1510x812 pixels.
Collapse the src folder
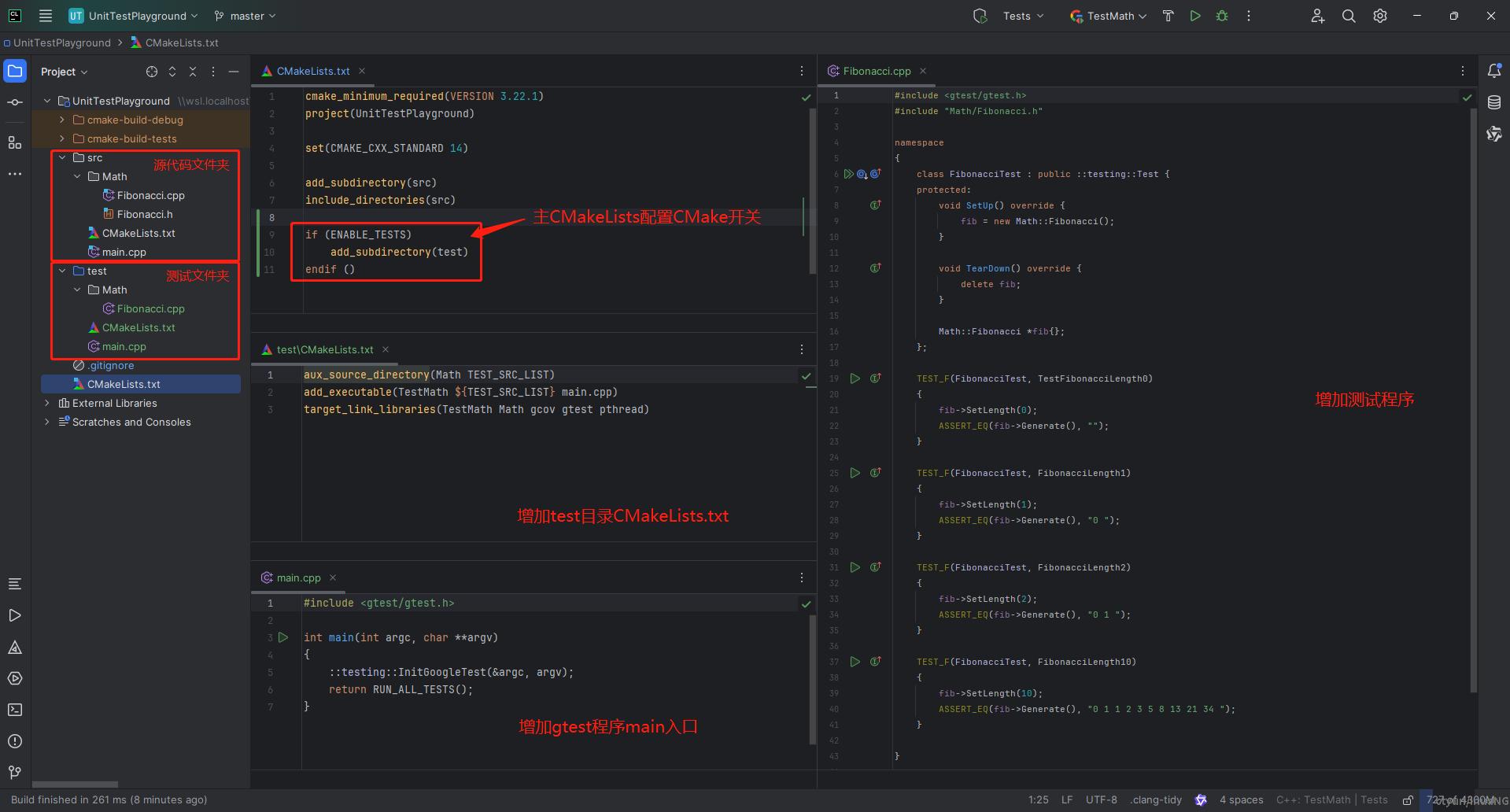[62, 157]
